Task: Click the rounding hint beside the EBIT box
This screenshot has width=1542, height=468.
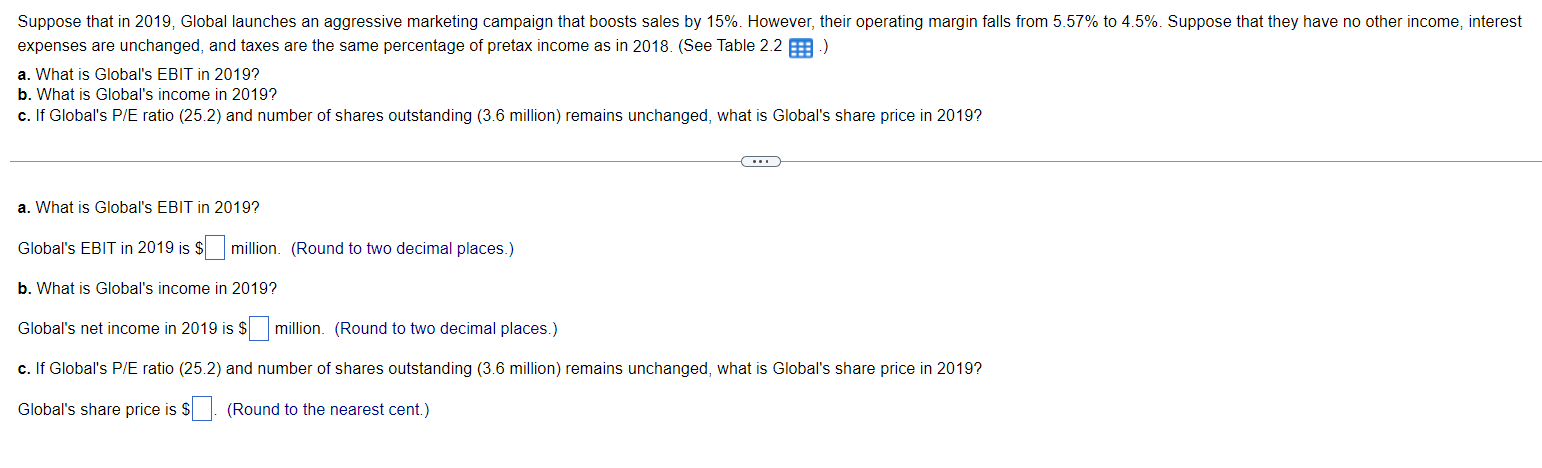Action: click(403, 248)
